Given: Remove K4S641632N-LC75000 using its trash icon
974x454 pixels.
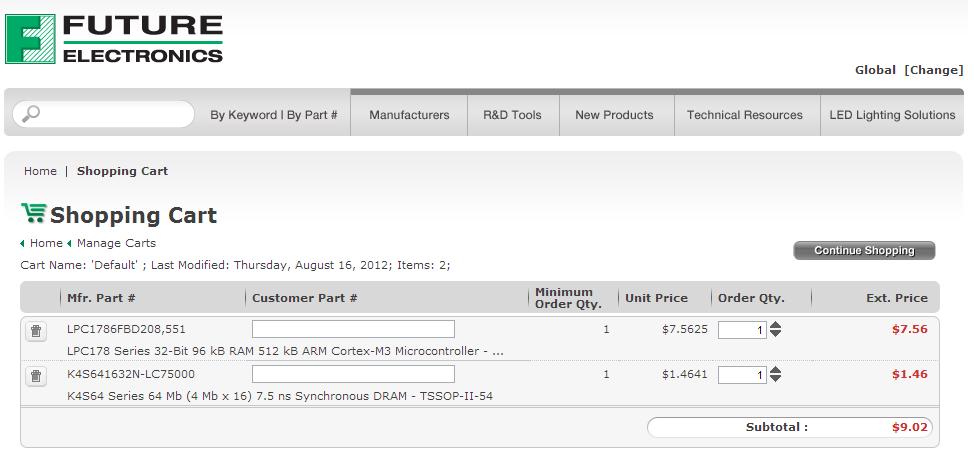Looking at the screenshot, I should (36, 376).
